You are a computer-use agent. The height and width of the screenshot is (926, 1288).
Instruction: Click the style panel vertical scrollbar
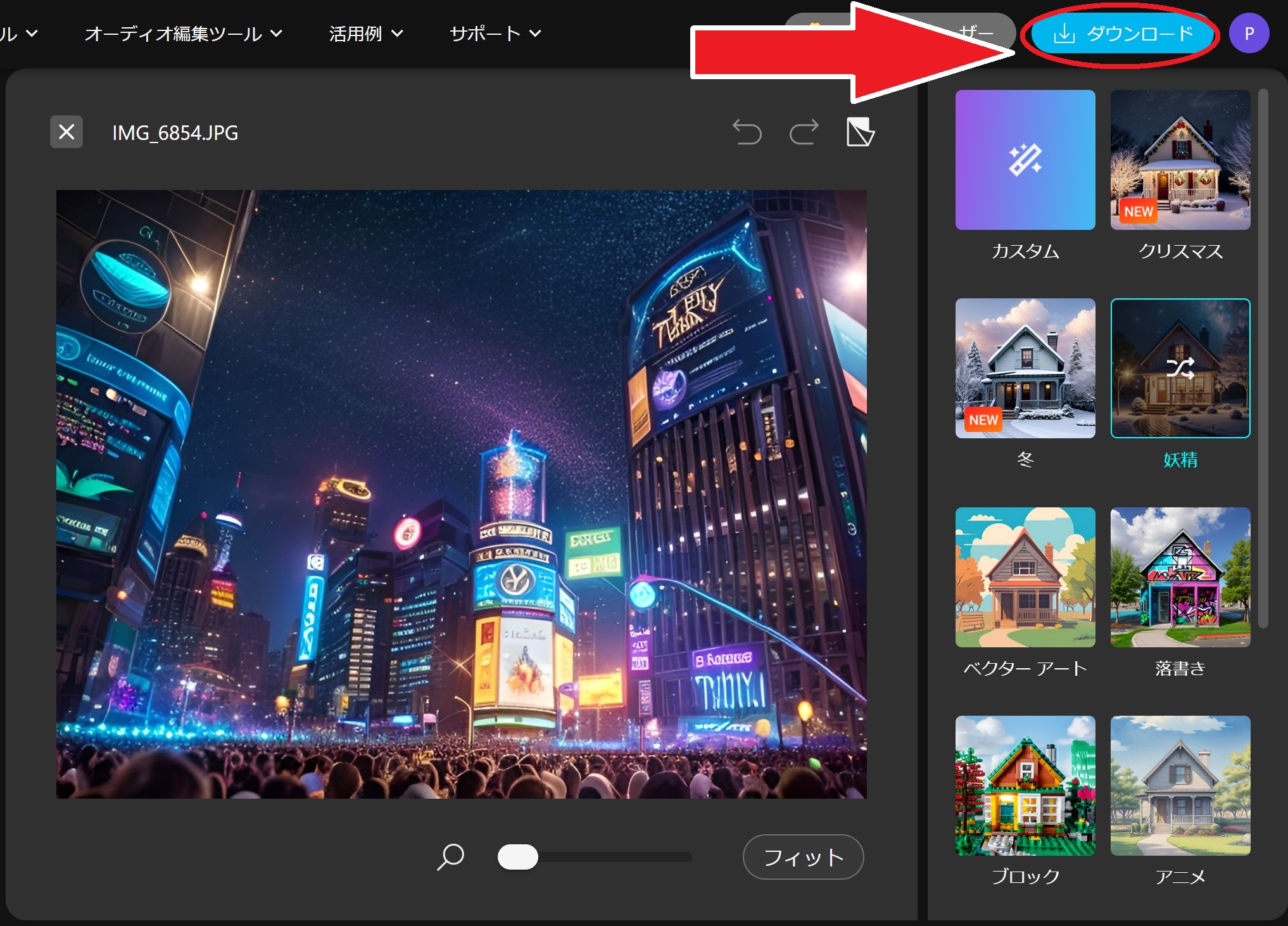pyautogui.click(x=1263, y=358)
